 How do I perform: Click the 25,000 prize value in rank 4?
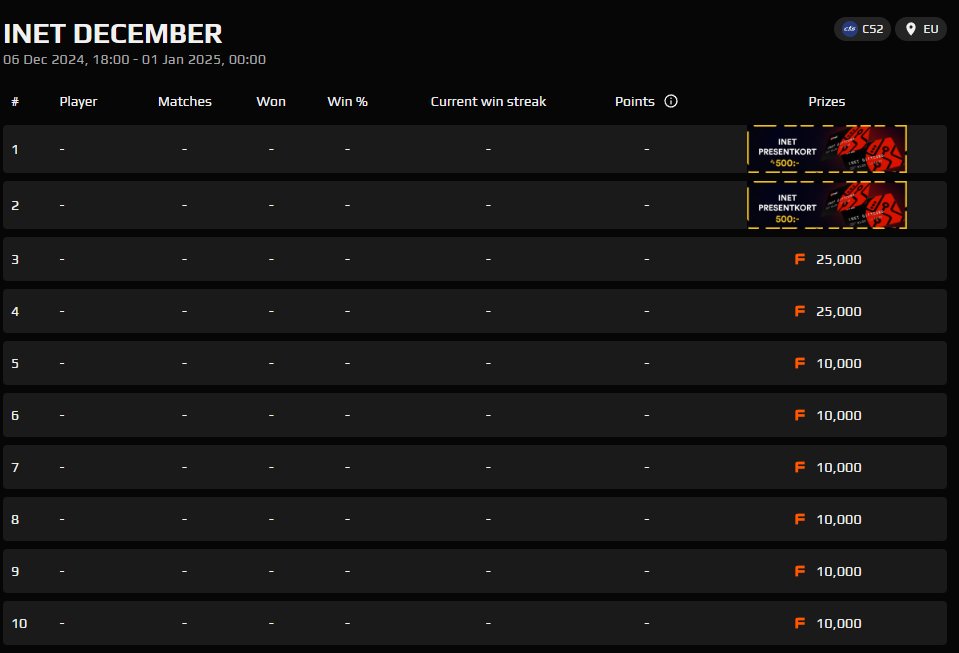tap(839, 311)
